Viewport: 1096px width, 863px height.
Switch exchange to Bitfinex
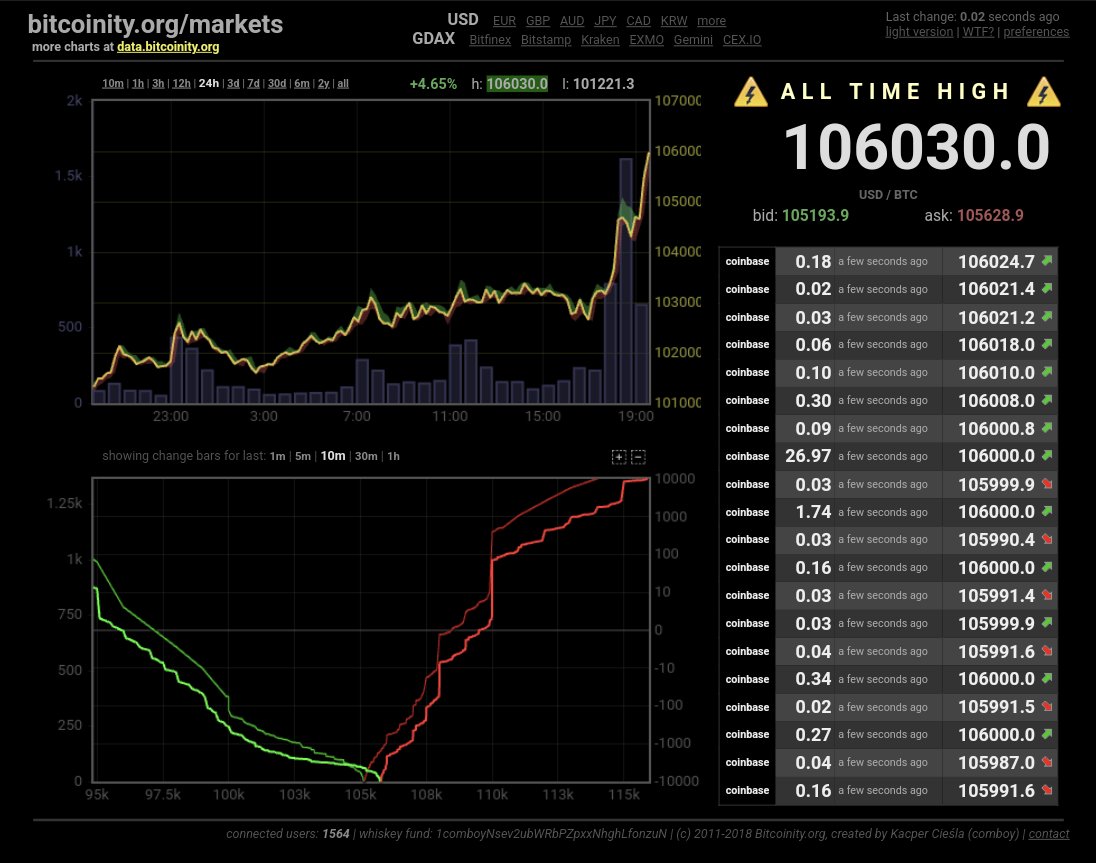coord(490,40)
